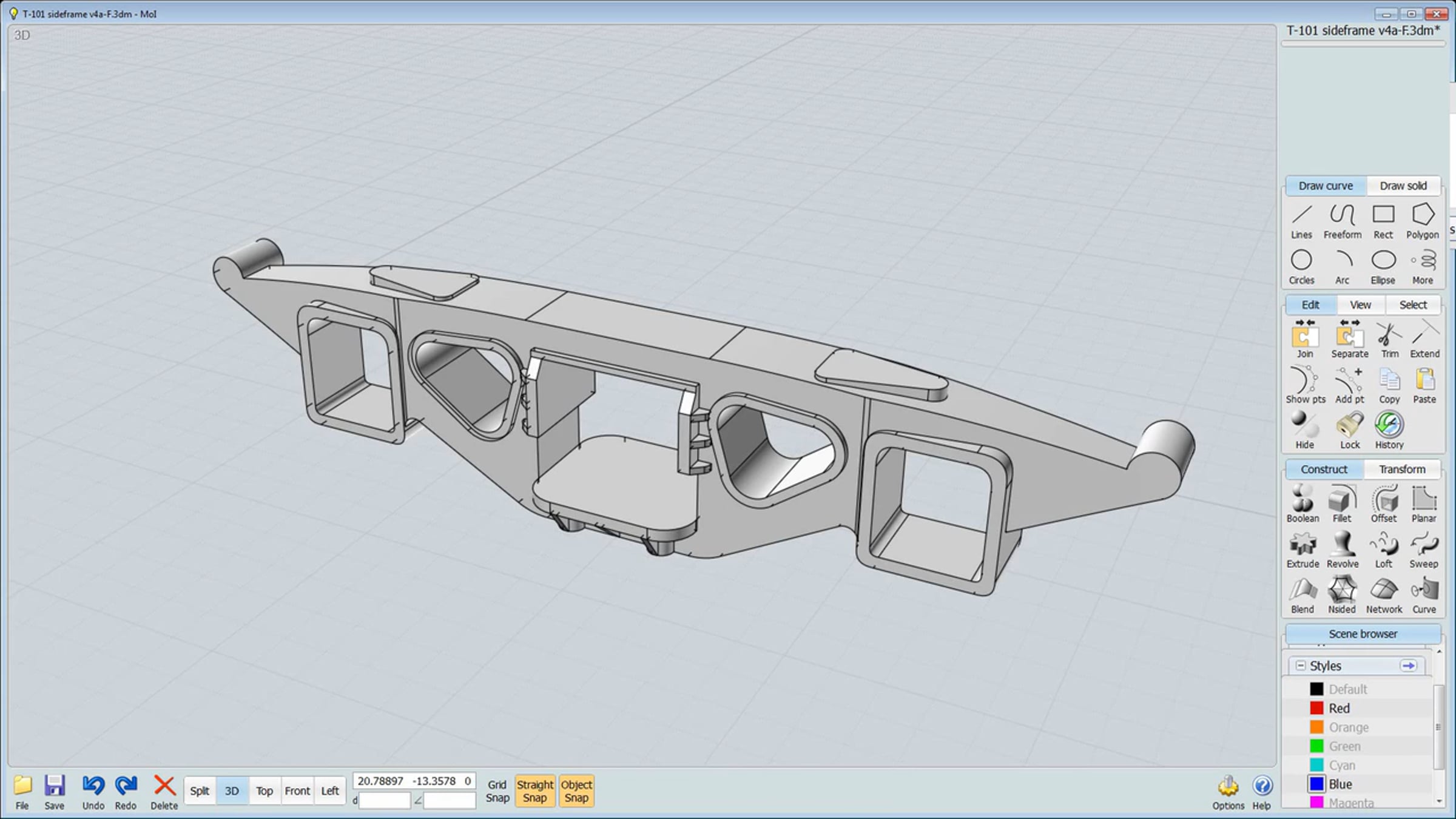Activate the Trim tool
1456x819 pixels.
coord(1389,340)
